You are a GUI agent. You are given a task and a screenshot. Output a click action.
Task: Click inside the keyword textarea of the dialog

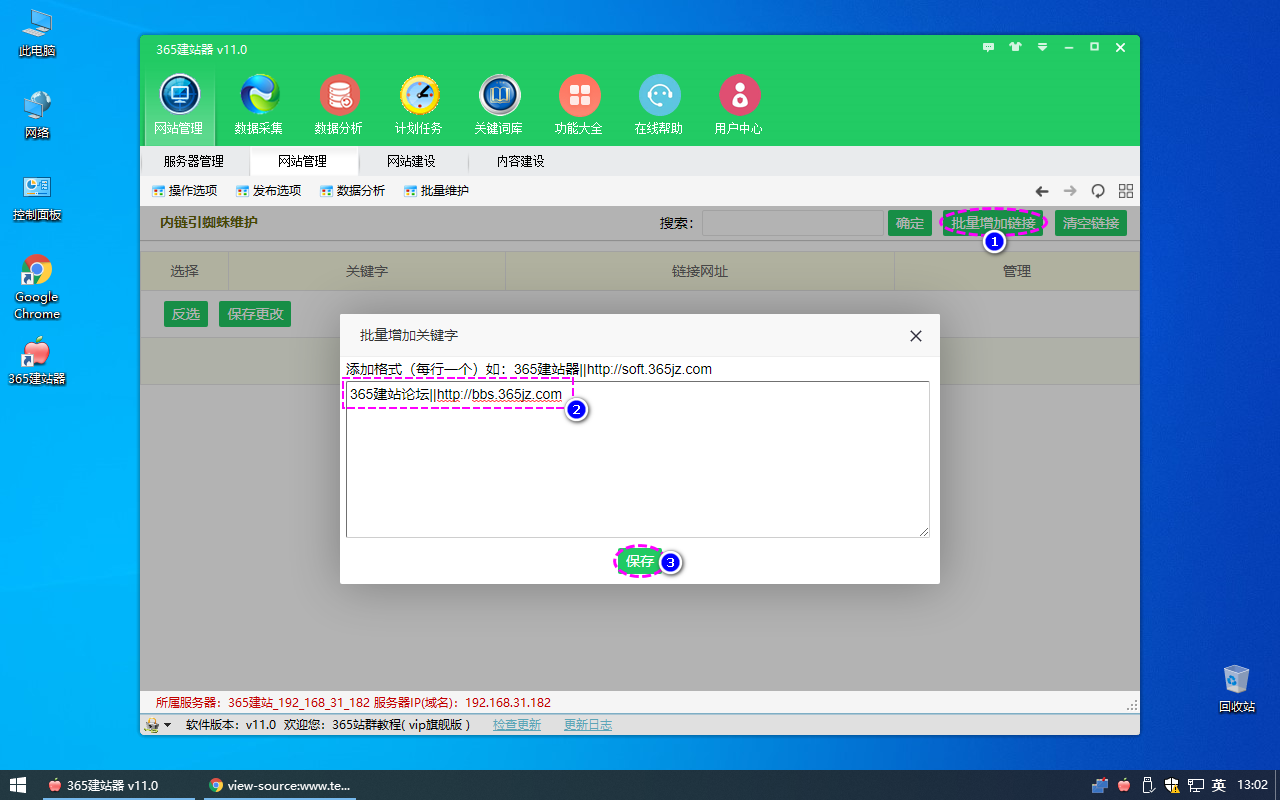click(638, 459)
